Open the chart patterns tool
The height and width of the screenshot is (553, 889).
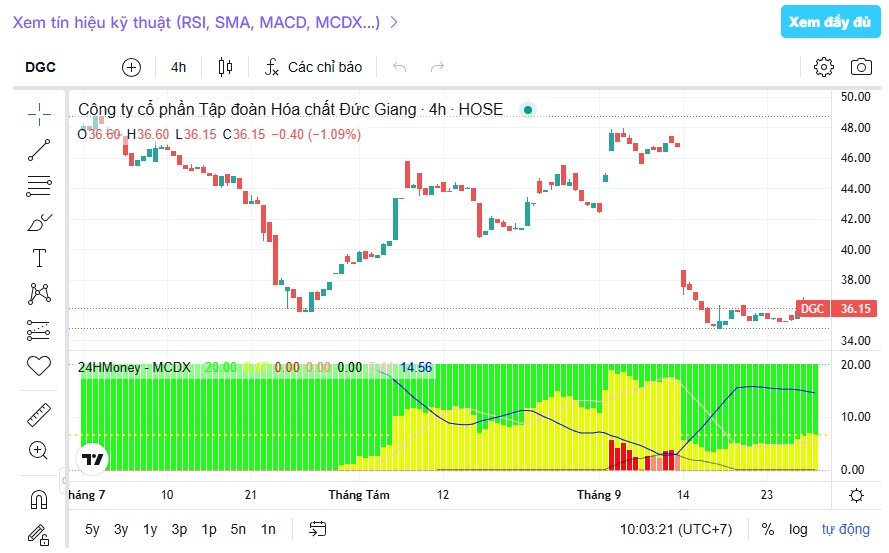[39, 294]
